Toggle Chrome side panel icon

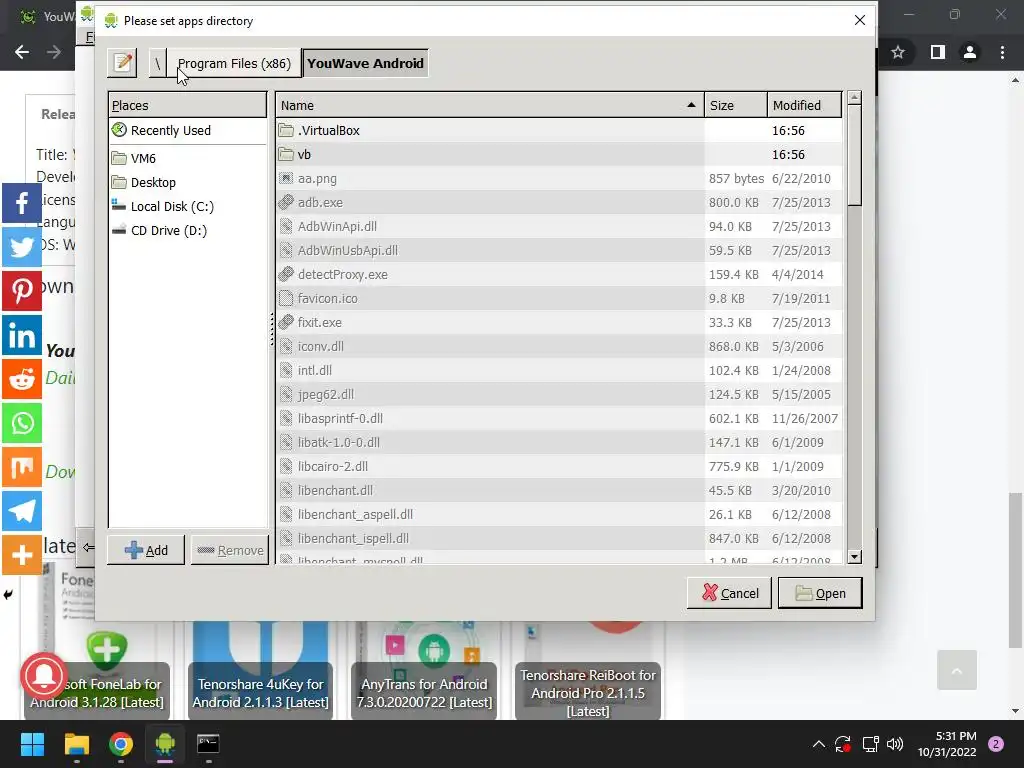coord(938,52)
